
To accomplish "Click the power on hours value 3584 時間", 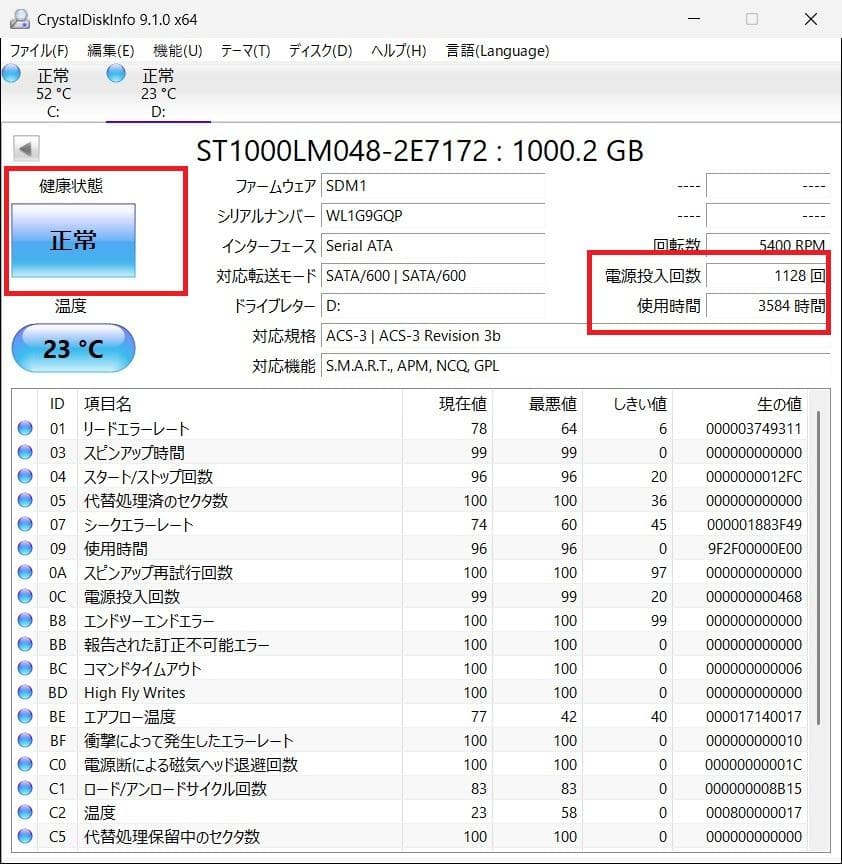I will coord(768,305).
